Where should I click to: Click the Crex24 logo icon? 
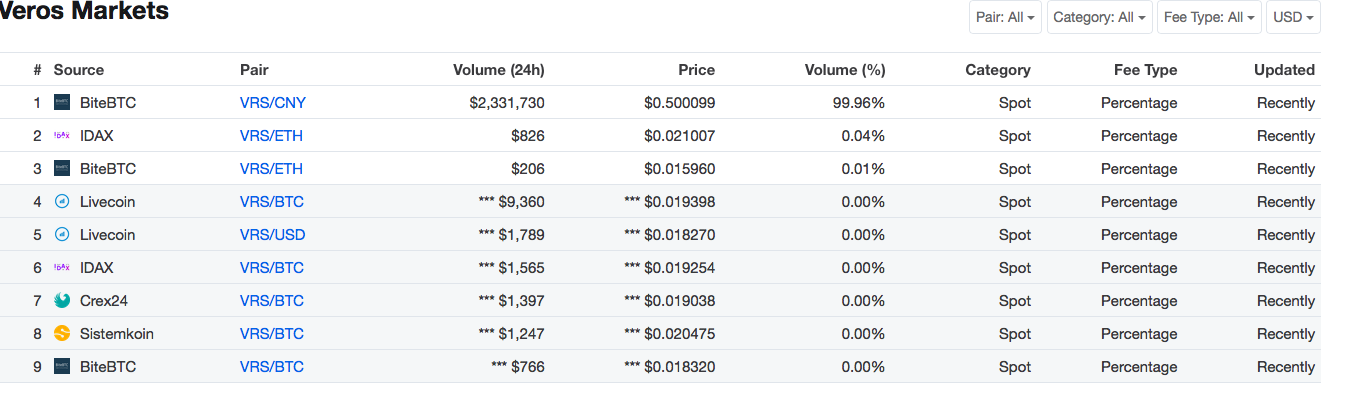click(62, 300)
